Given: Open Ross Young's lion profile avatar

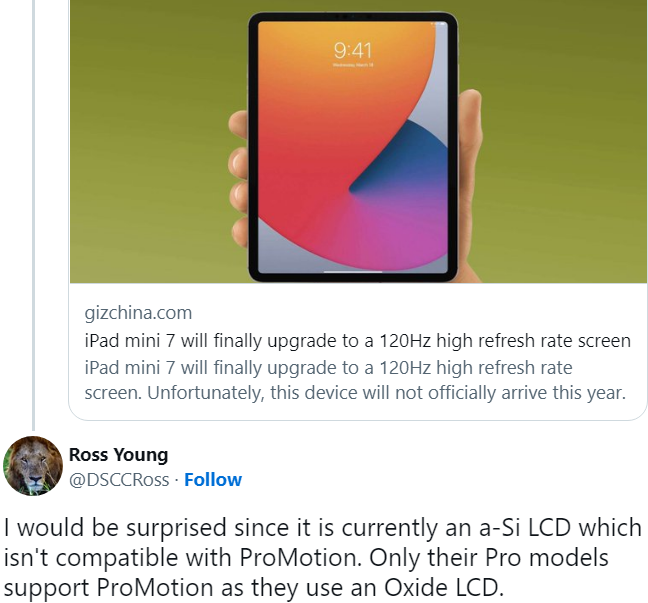Looking at the screenshot, I should click(34, 468).
